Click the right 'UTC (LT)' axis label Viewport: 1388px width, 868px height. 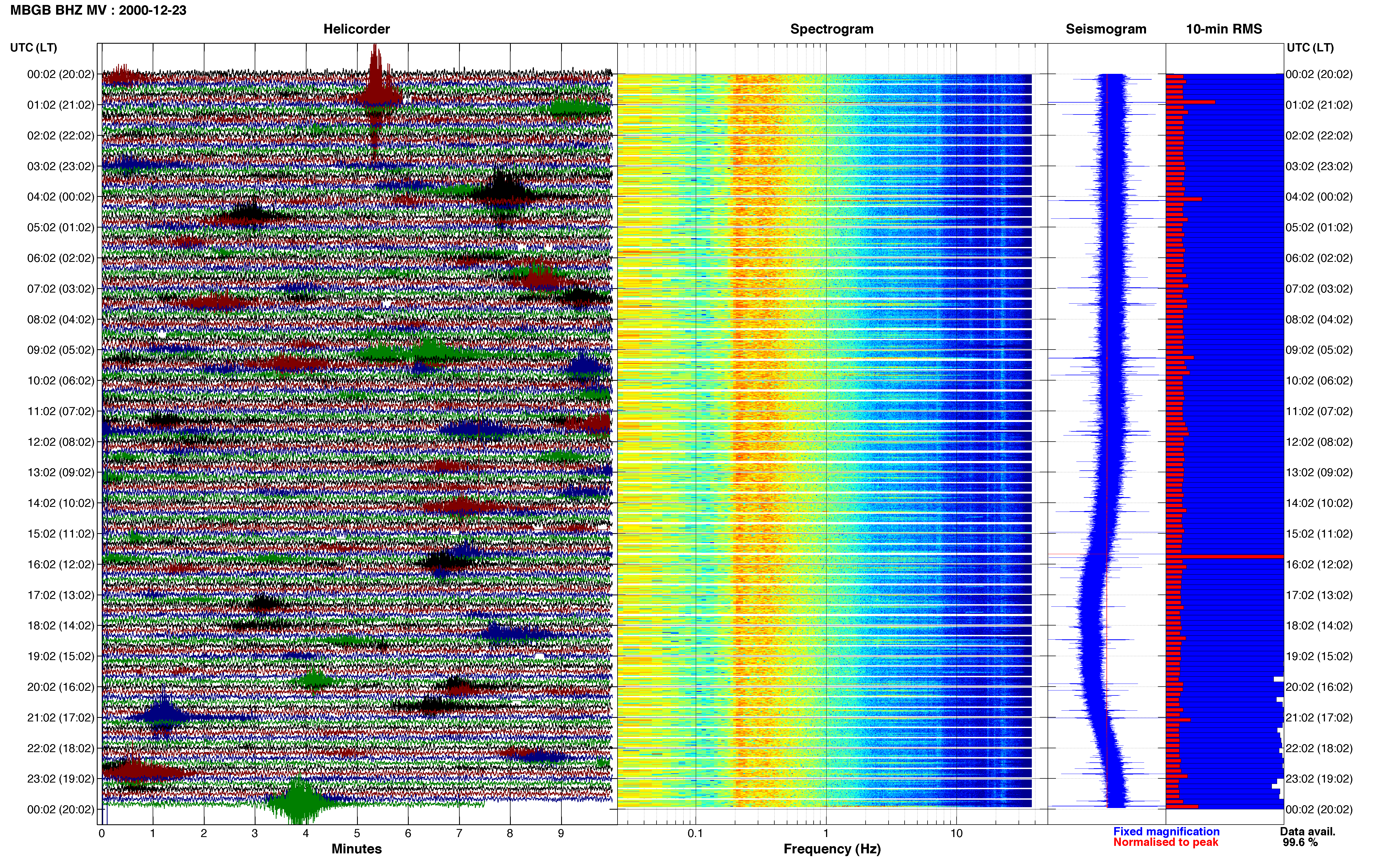coord(1310,48)
